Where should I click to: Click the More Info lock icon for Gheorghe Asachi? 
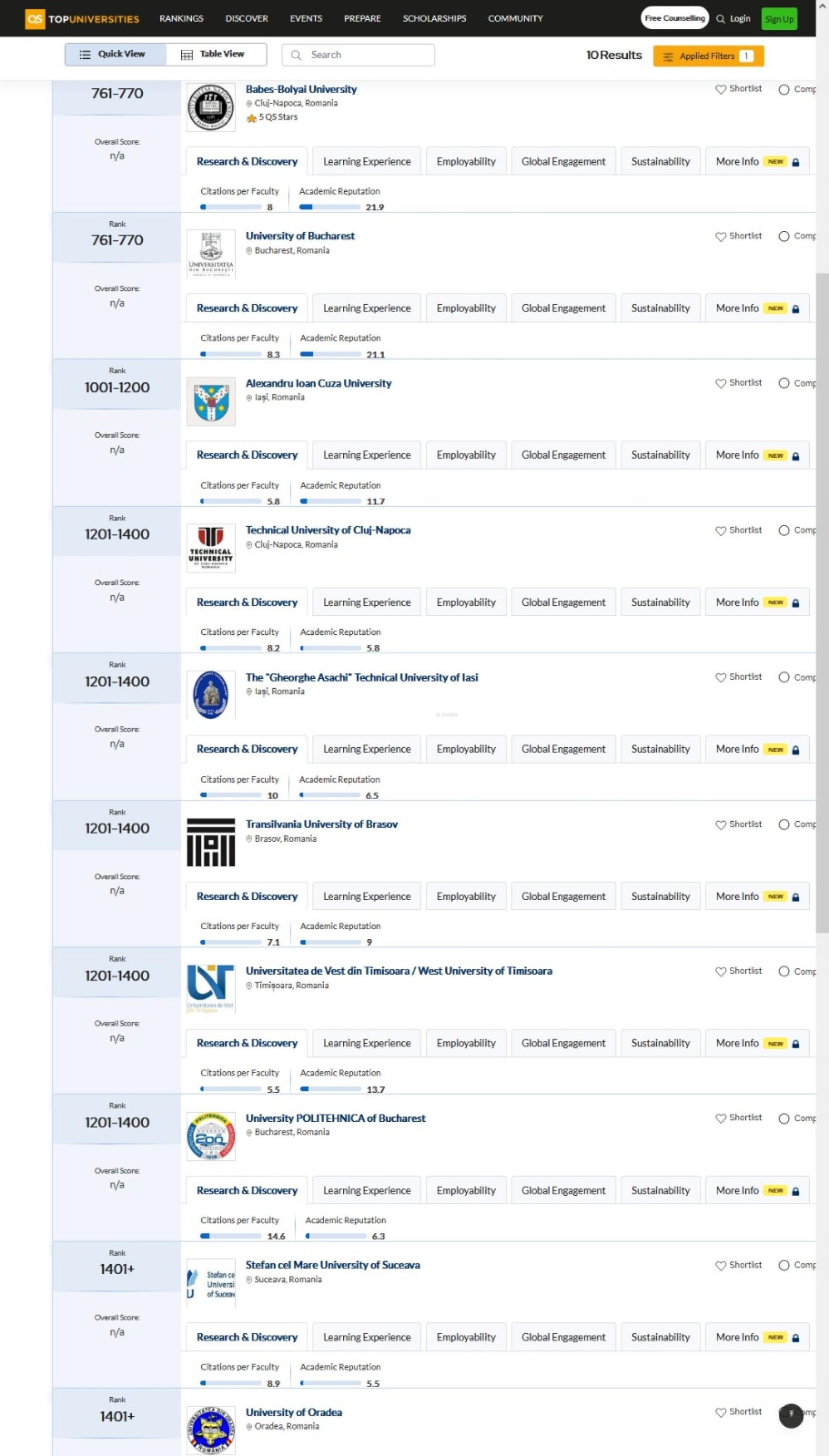click(795, 750)
